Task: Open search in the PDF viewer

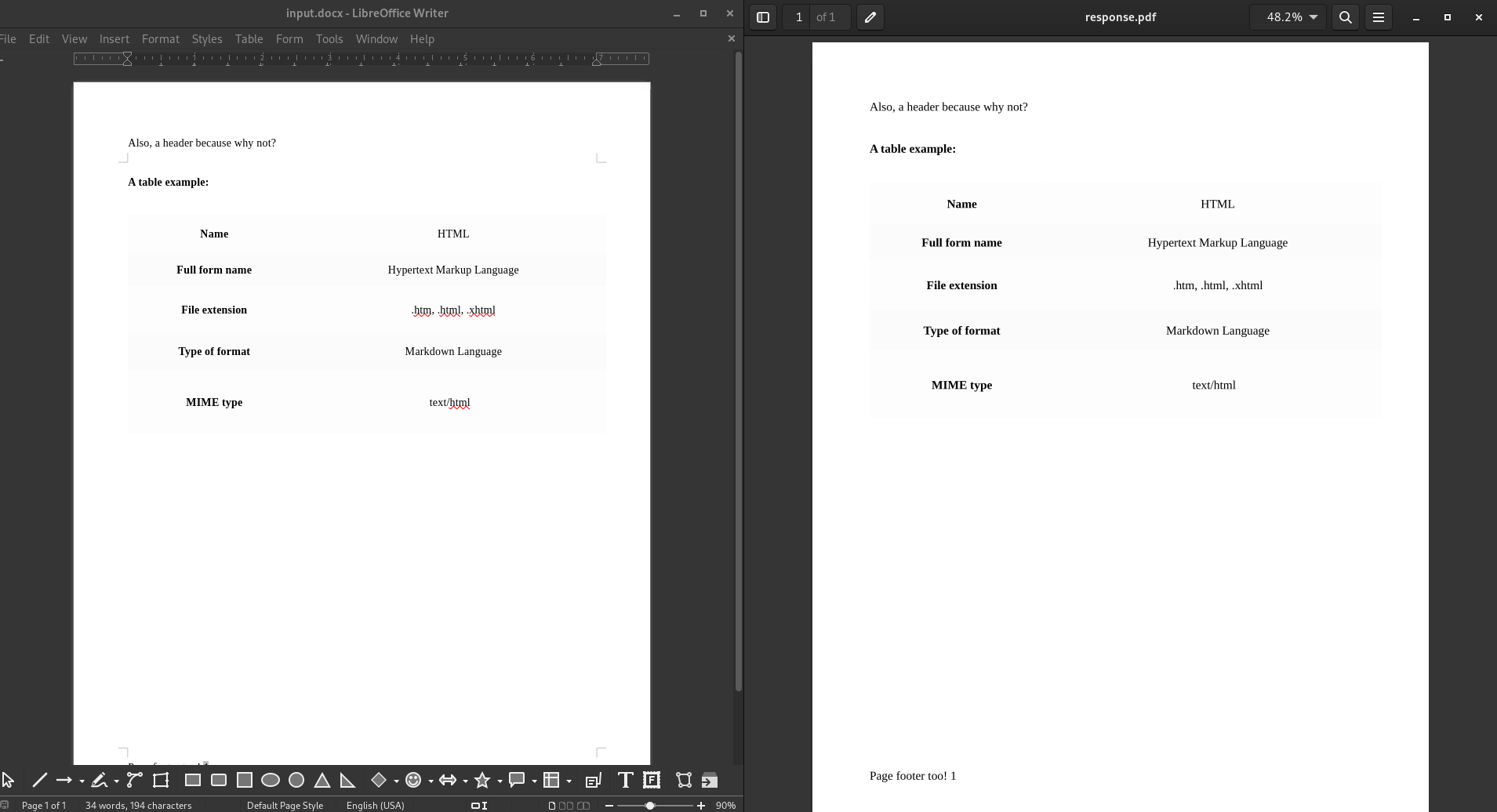Action: click(x=1346, y=17)
